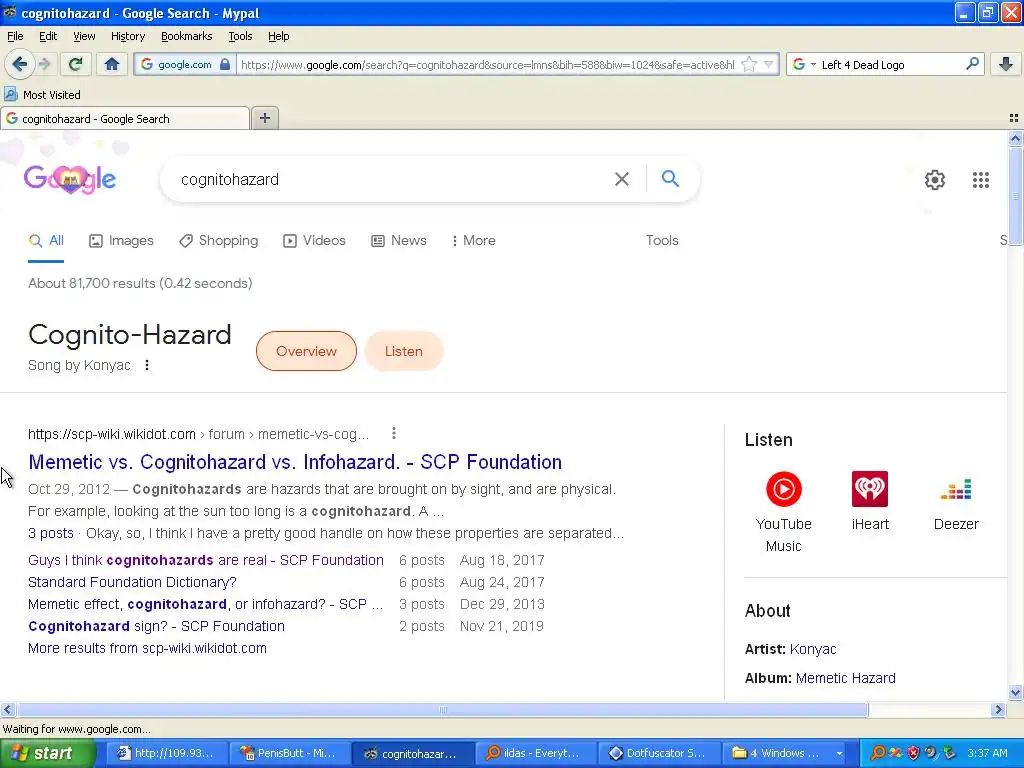The image size is (1024, 768).
Task: Click the horizontal scrollbar right arrow
Action: tap(998, 709)
